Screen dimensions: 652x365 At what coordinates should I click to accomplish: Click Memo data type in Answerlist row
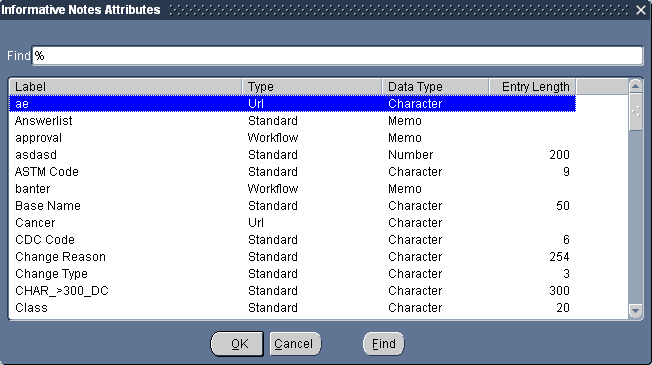pos(405,121)
